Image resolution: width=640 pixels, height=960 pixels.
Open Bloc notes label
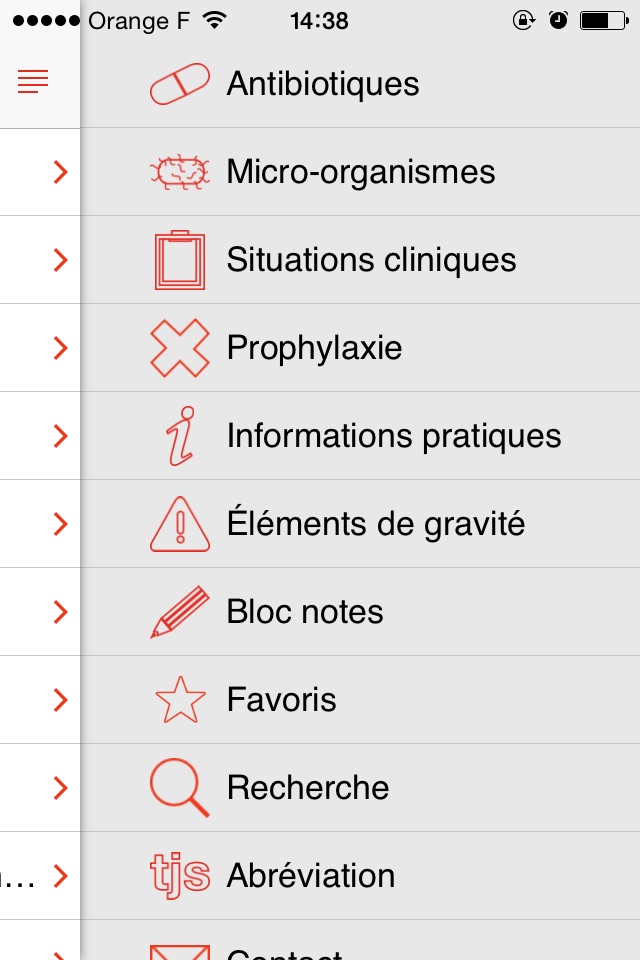pyautogui.click(x=305, y=612)
